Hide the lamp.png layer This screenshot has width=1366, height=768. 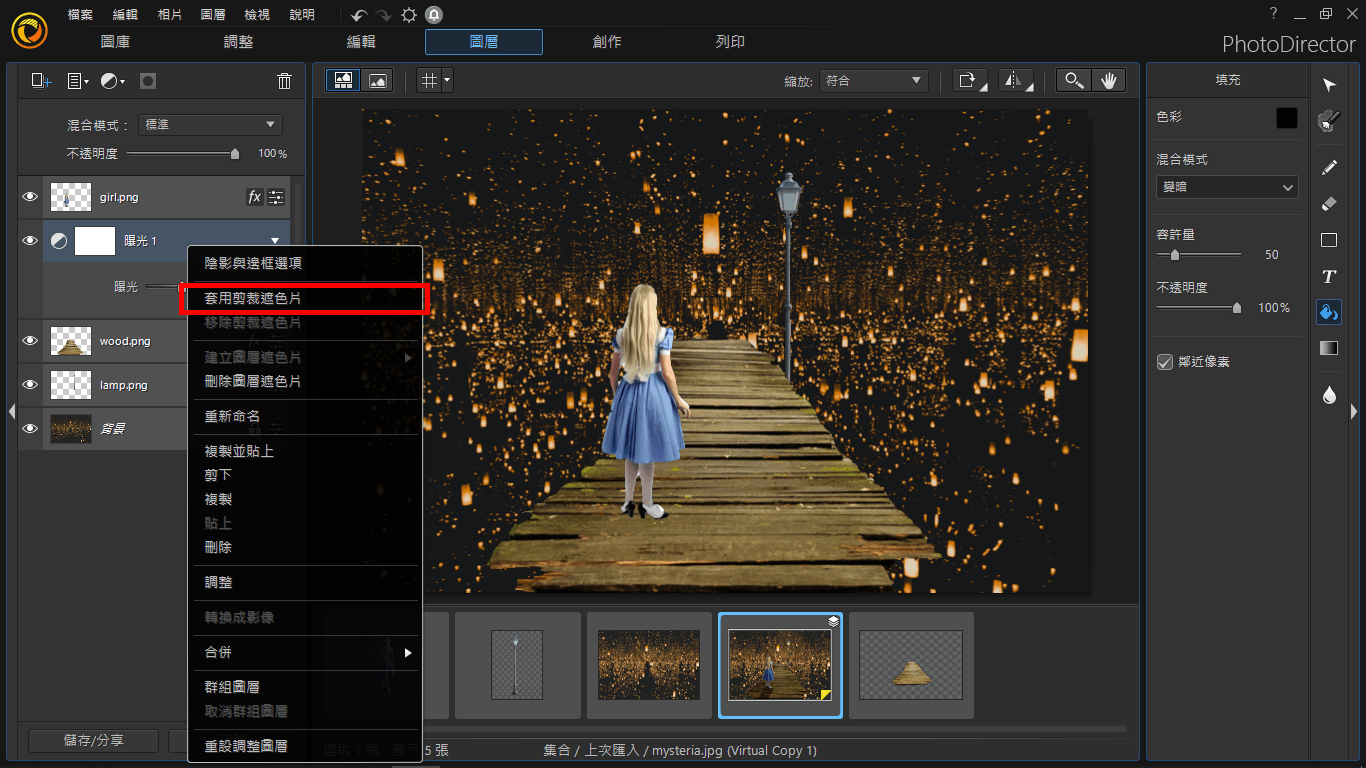tap(30, 385)
